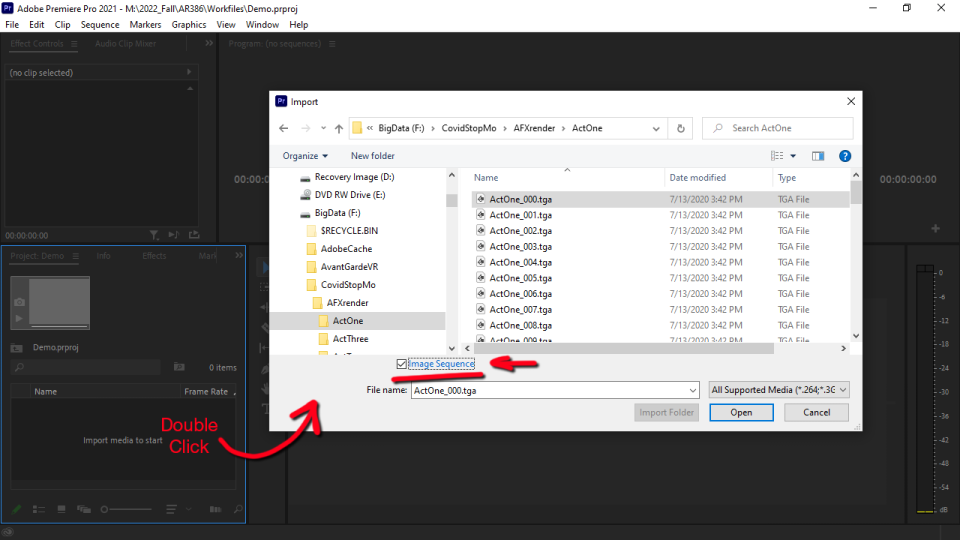
Task: Select DVD RW Drive (E:) in tree
Action: (350, 195)
